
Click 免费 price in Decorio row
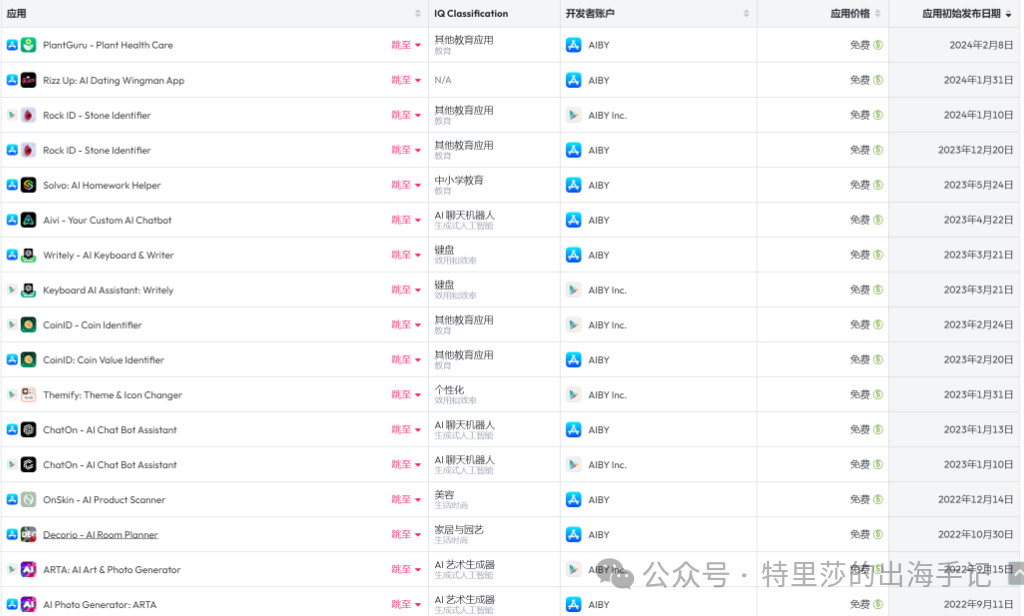859,534
